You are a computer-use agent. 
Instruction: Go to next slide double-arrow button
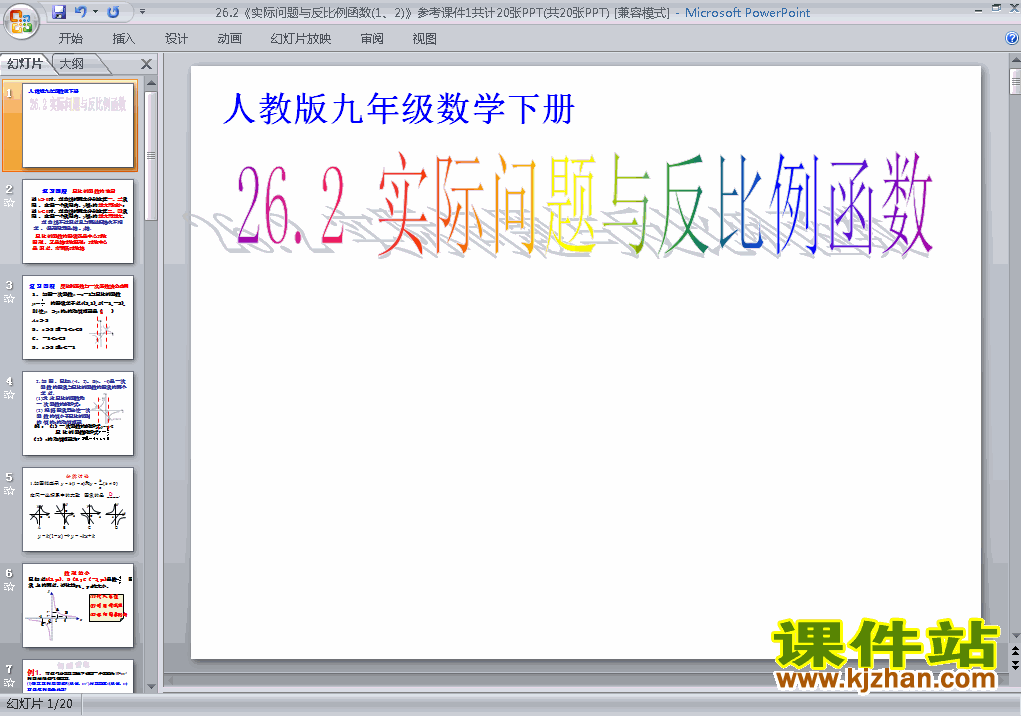1015,665
